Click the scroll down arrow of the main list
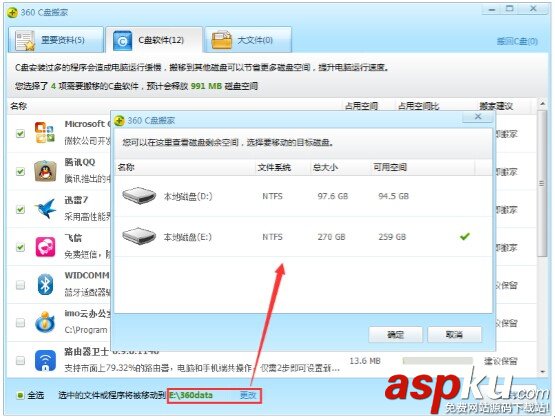 tap(542, 372)
